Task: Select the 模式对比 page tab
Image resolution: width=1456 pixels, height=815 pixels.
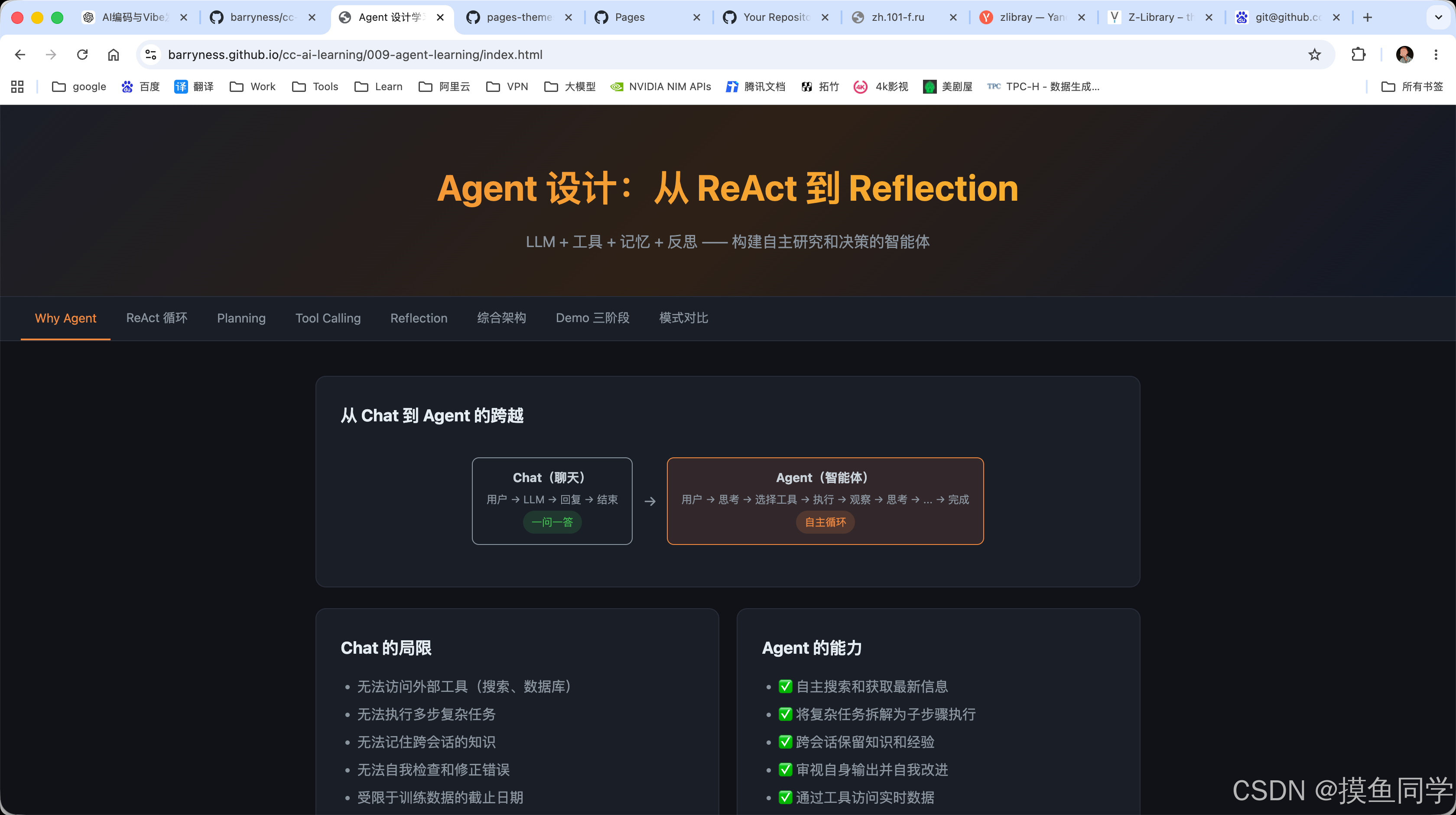Action: [x=683, y=319]
